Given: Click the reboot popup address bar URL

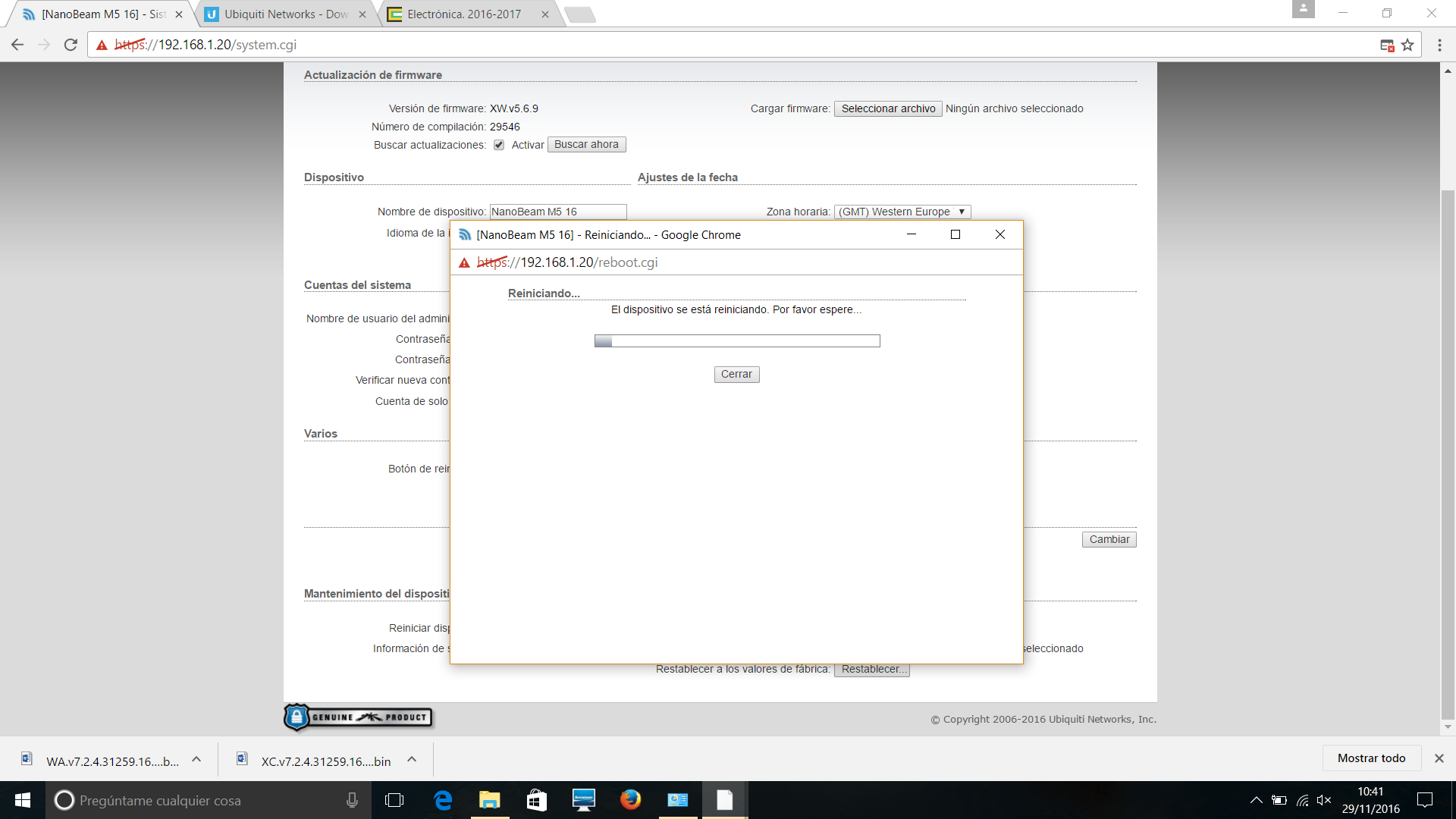Looking at the screenshot, I should [x=567, y=262].
